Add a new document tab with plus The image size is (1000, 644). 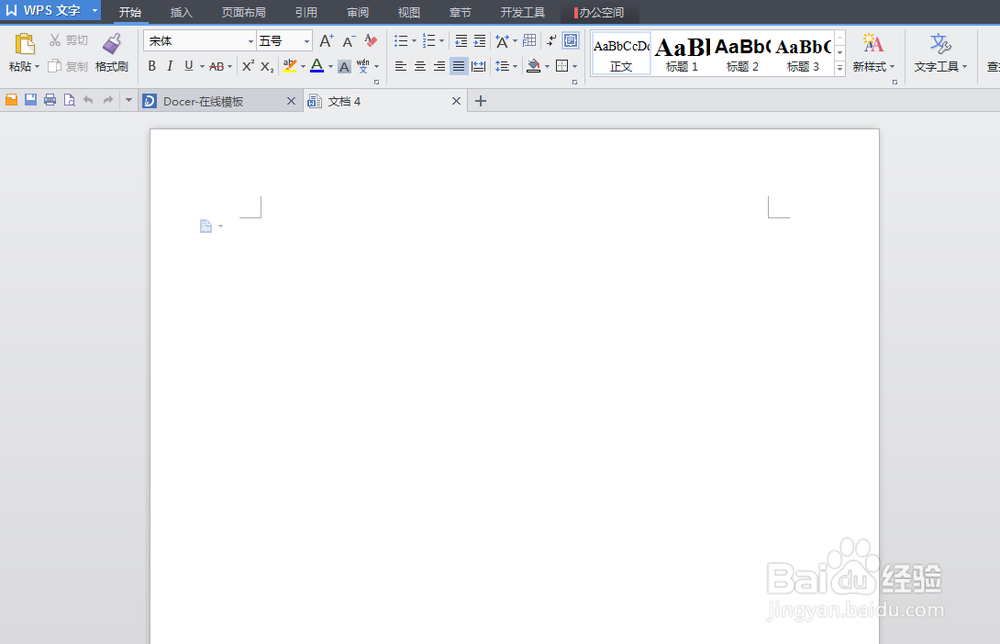coord(481,101)
